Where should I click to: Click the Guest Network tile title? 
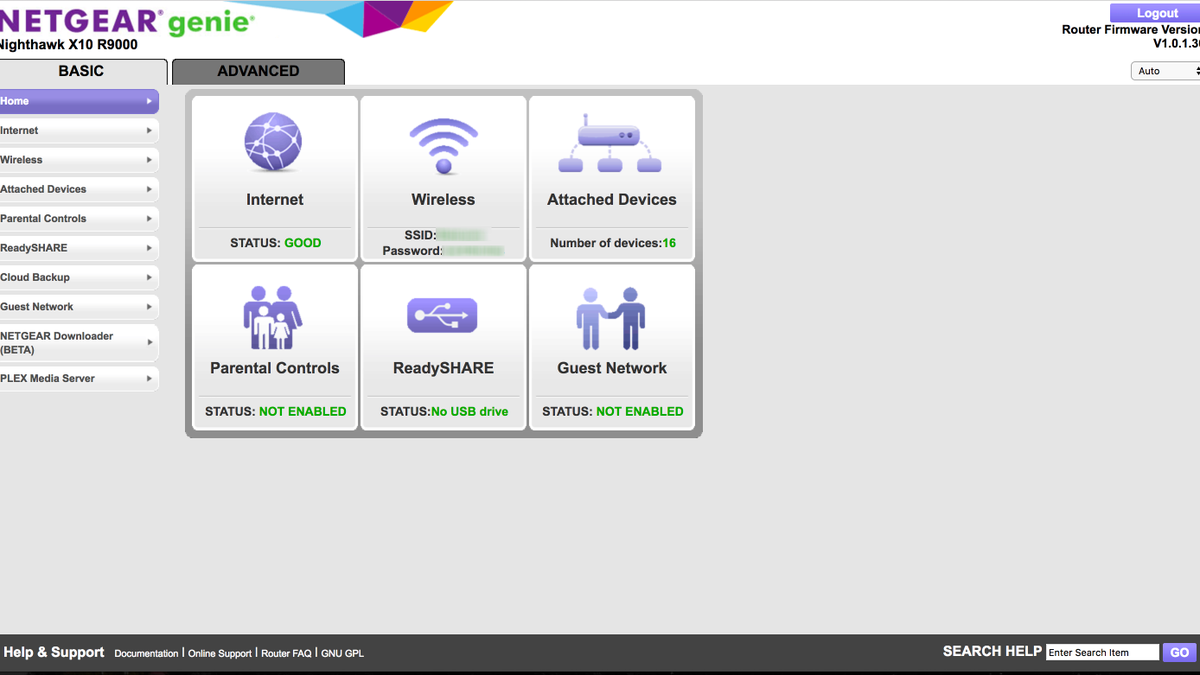612,368
